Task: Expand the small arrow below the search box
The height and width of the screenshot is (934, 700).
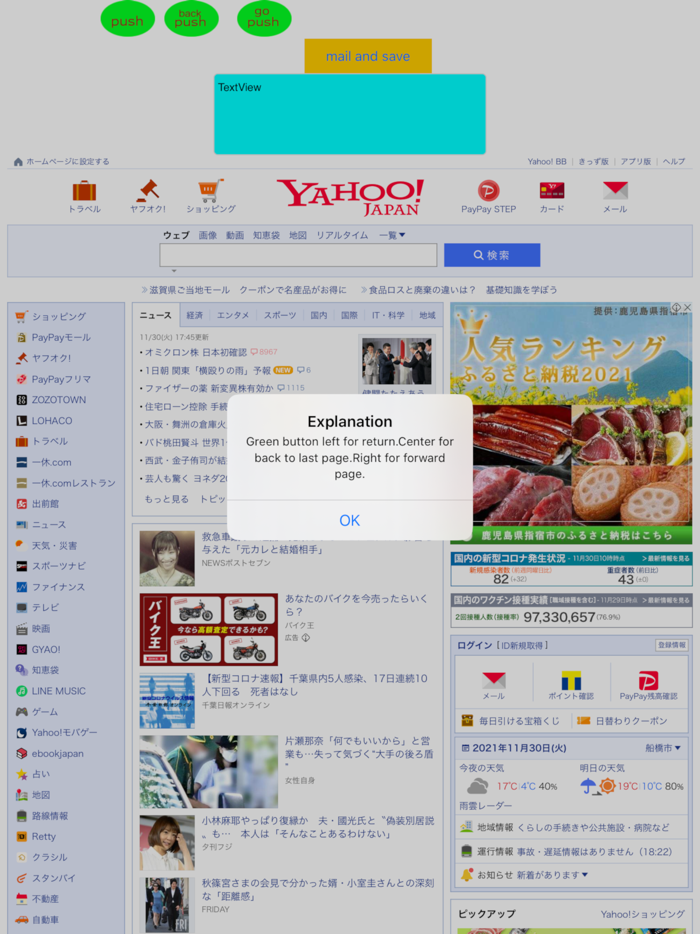Action: (x=174, y=271)
